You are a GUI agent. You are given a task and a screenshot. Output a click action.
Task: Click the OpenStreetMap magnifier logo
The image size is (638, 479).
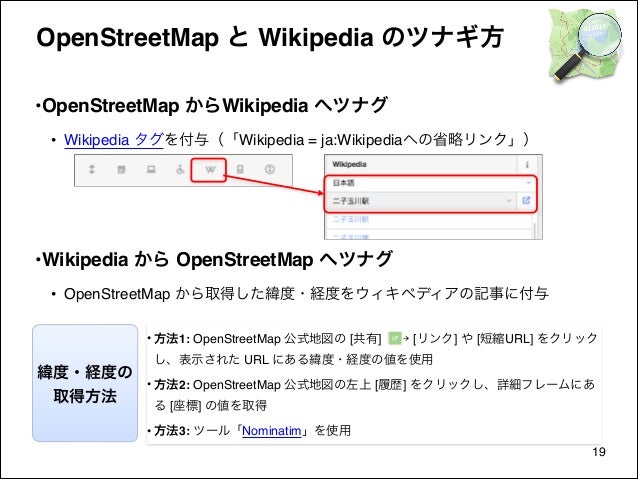click(x=586, y=44)
